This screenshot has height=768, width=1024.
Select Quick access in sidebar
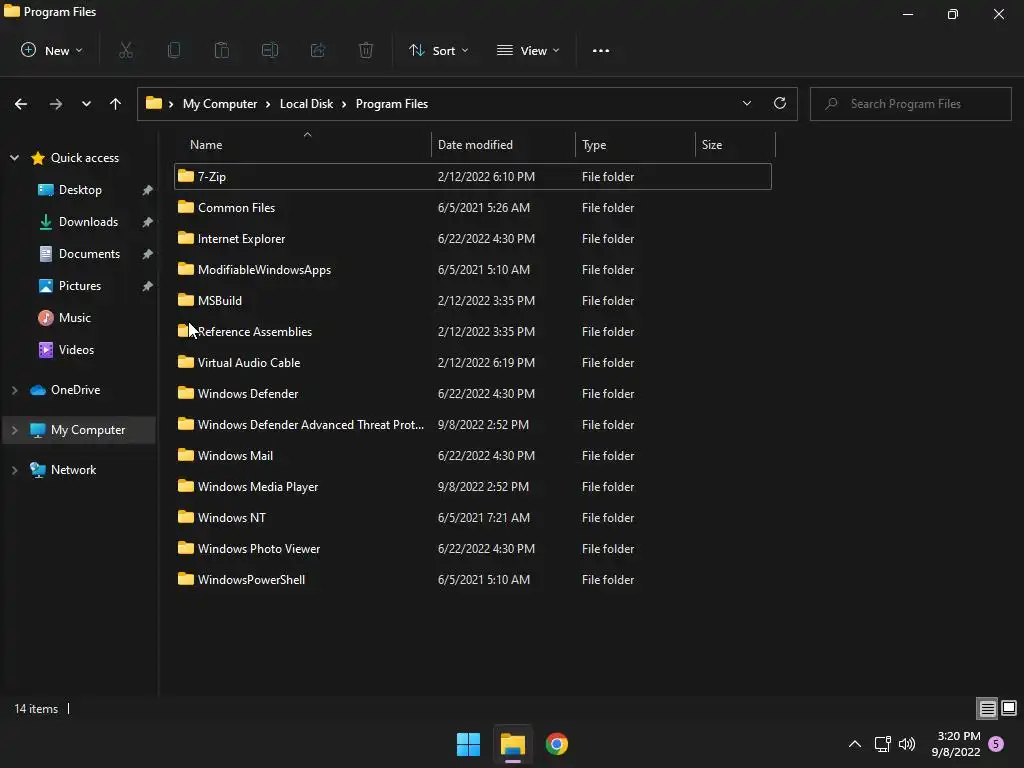pos(85,157)
